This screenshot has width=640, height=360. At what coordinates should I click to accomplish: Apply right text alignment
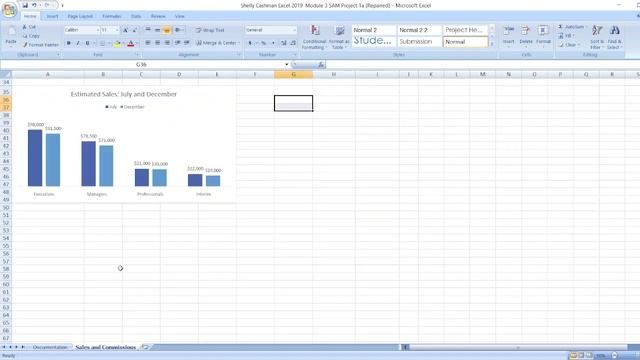coord(167,43)
